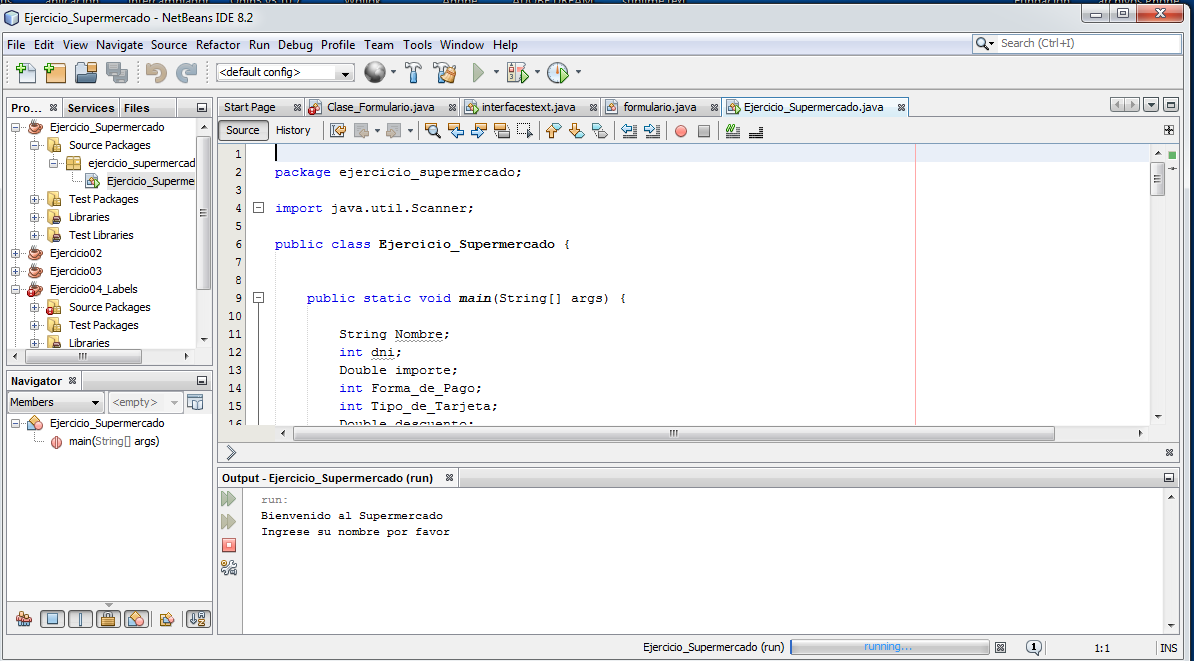Open the Members dropdown in Navigator
Viewport: 1194px width, 661px height.
[55, 401]
